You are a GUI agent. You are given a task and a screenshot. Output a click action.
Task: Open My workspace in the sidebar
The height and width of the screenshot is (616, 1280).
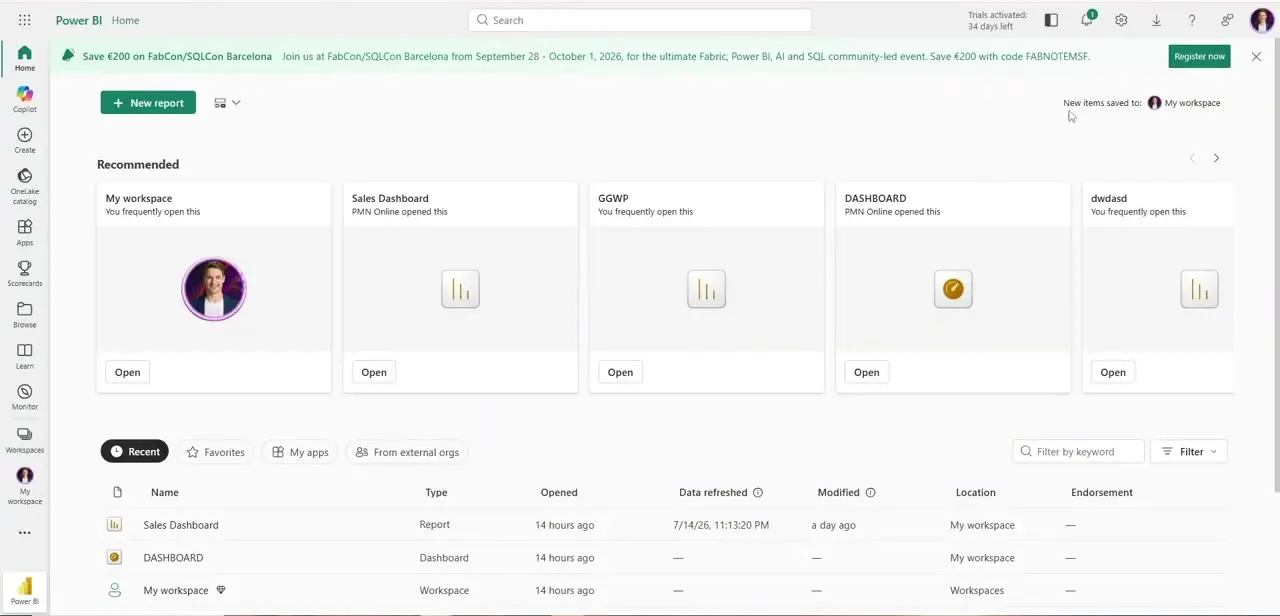24,486
